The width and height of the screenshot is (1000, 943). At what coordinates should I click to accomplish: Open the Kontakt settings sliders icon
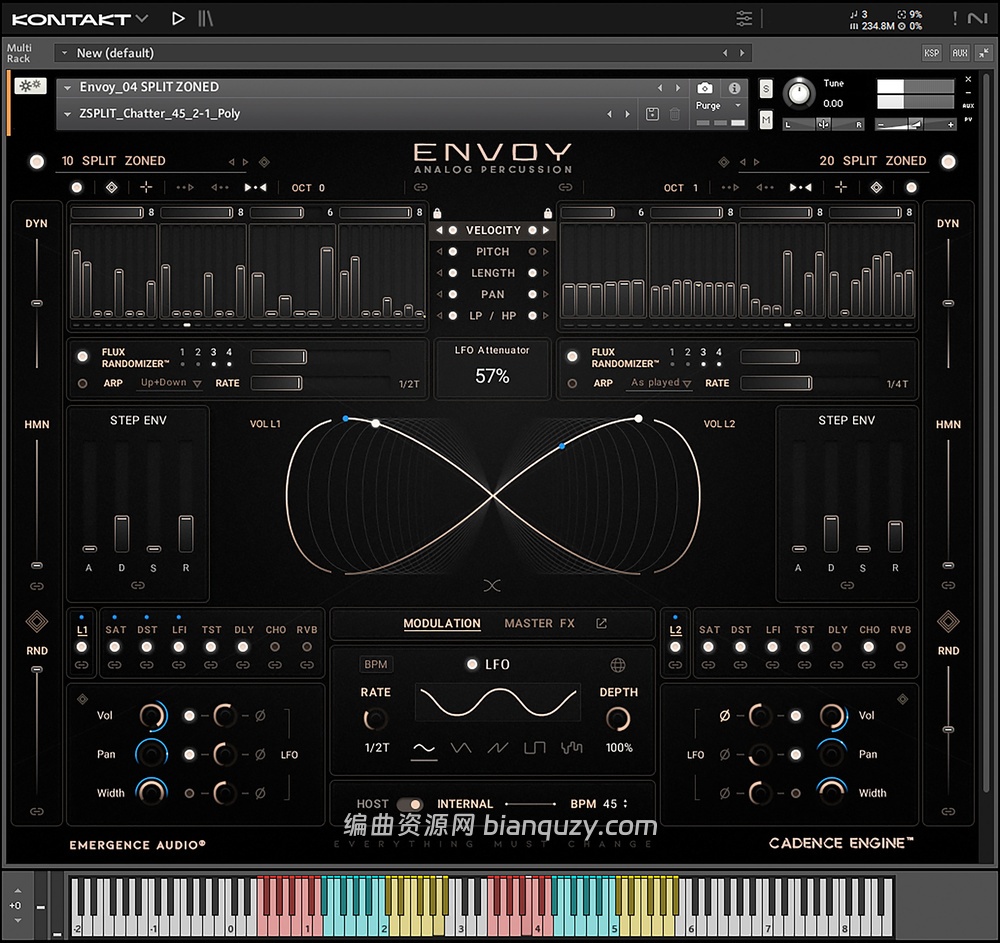point(744,18)
